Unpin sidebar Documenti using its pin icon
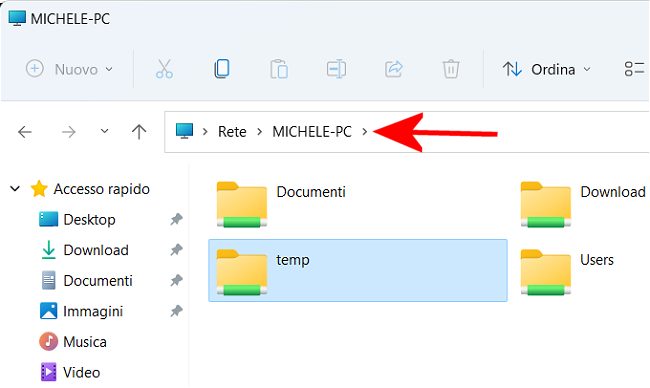Screen dimensions: 650x388 click(x=177, y=281)
